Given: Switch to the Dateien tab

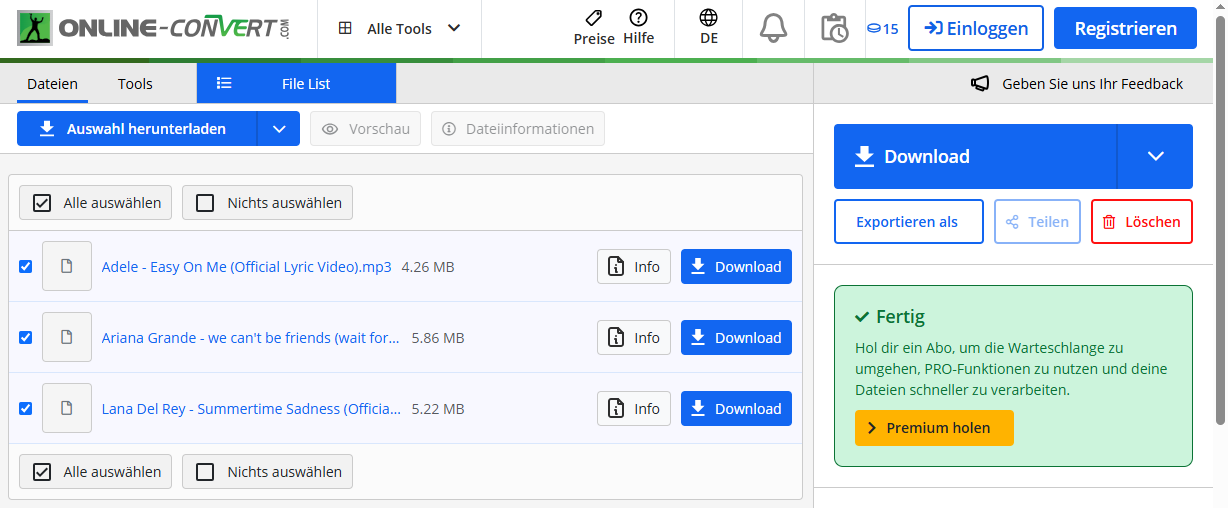Looking at the screenshot, I should pyautogui.click(x=52, y=84).
